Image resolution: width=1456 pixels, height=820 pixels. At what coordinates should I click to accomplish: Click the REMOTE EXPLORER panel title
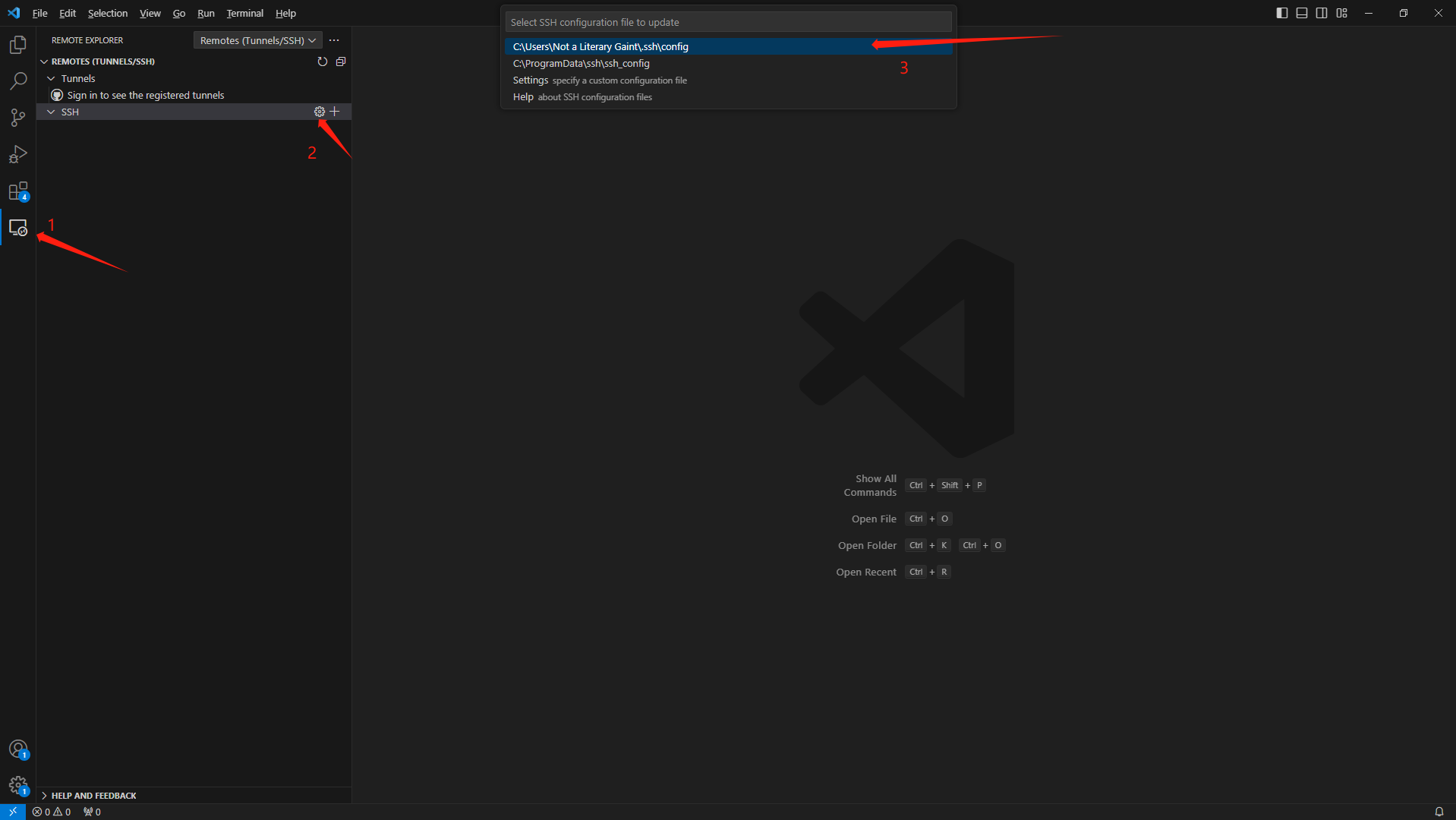pos(87,40)
